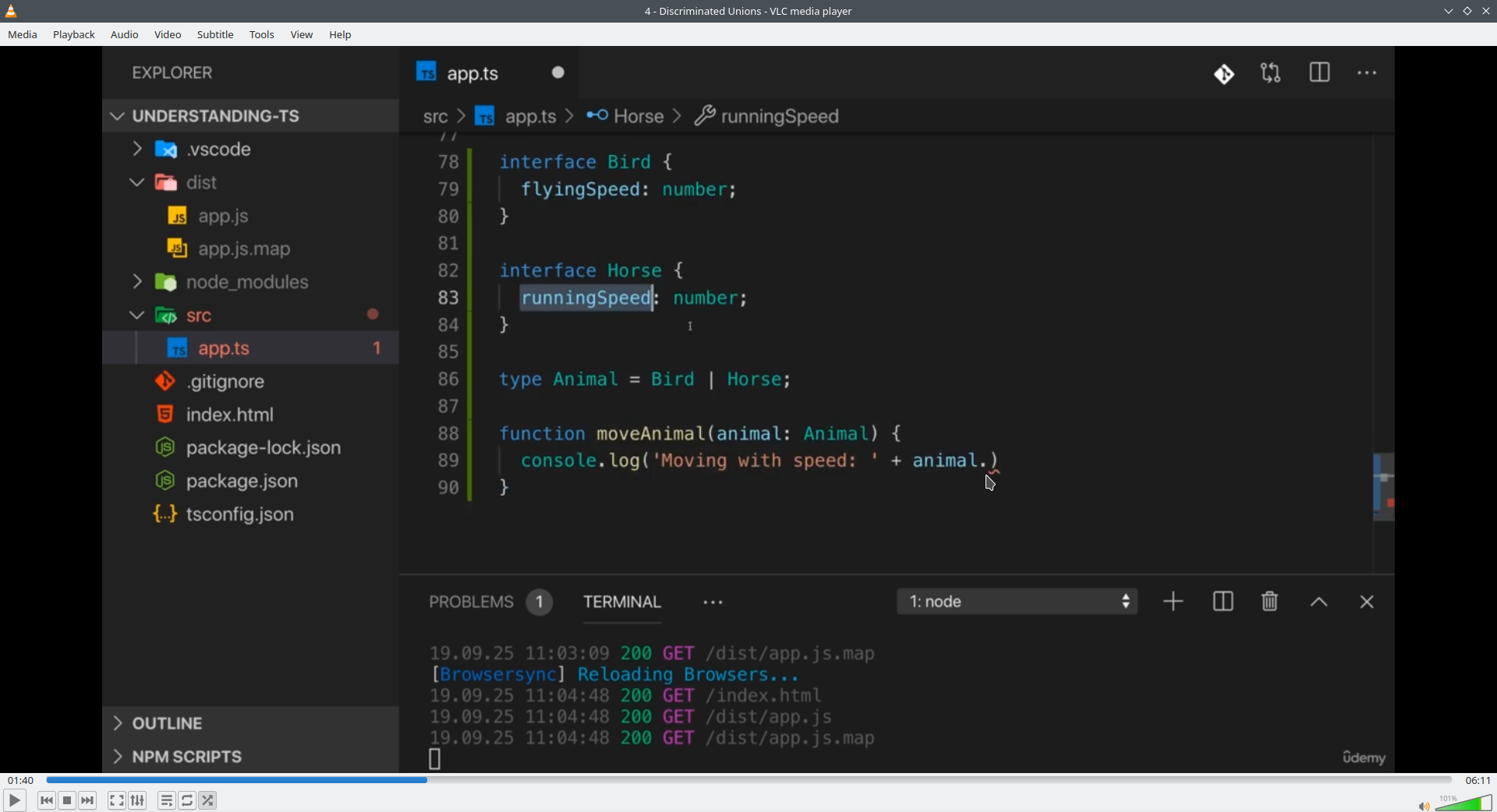
Task: Select app.ts in the explorer tree
Action: click(250, 348)
